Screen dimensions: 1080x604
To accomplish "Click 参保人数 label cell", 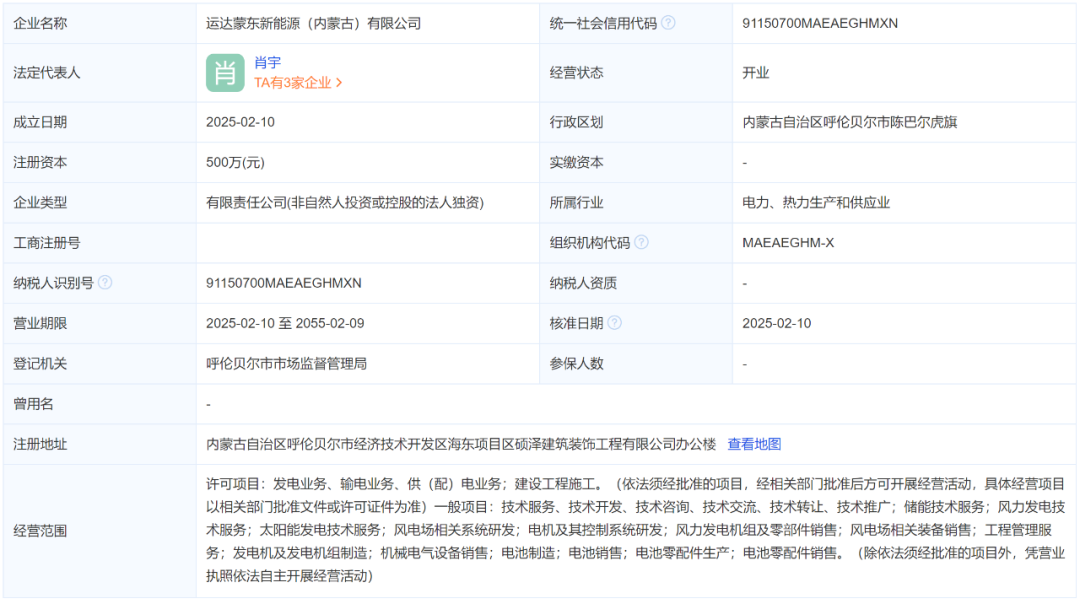I will [636, 364].
